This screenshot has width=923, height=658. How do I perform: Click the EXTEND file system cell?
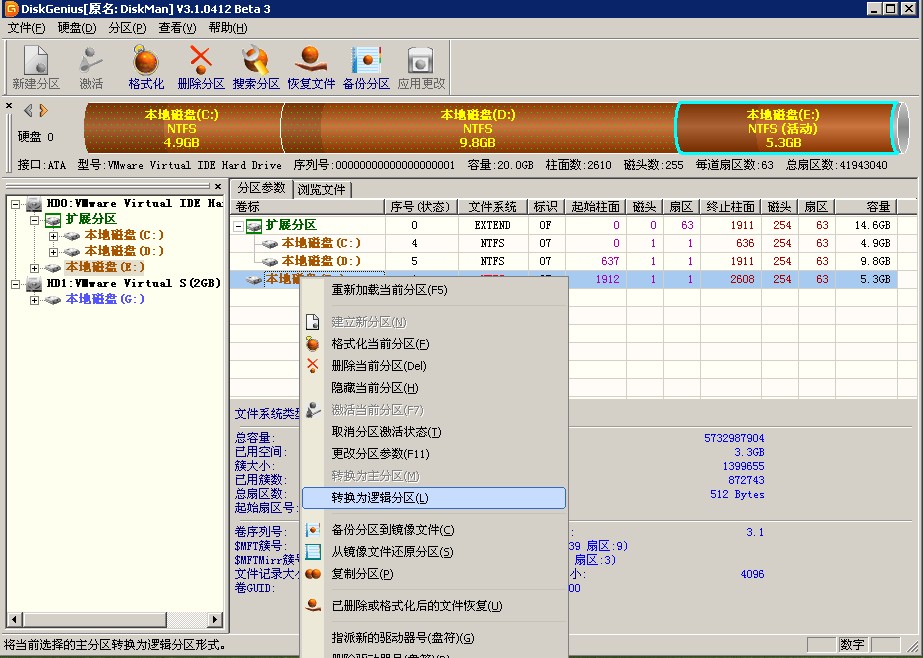pos(493,225)
